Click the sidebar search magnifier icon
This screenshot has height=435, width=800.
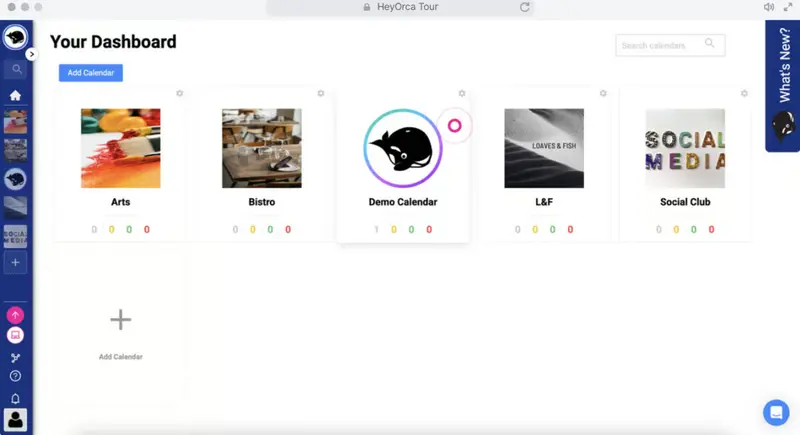pyautogui.click(x=16, y=69)
